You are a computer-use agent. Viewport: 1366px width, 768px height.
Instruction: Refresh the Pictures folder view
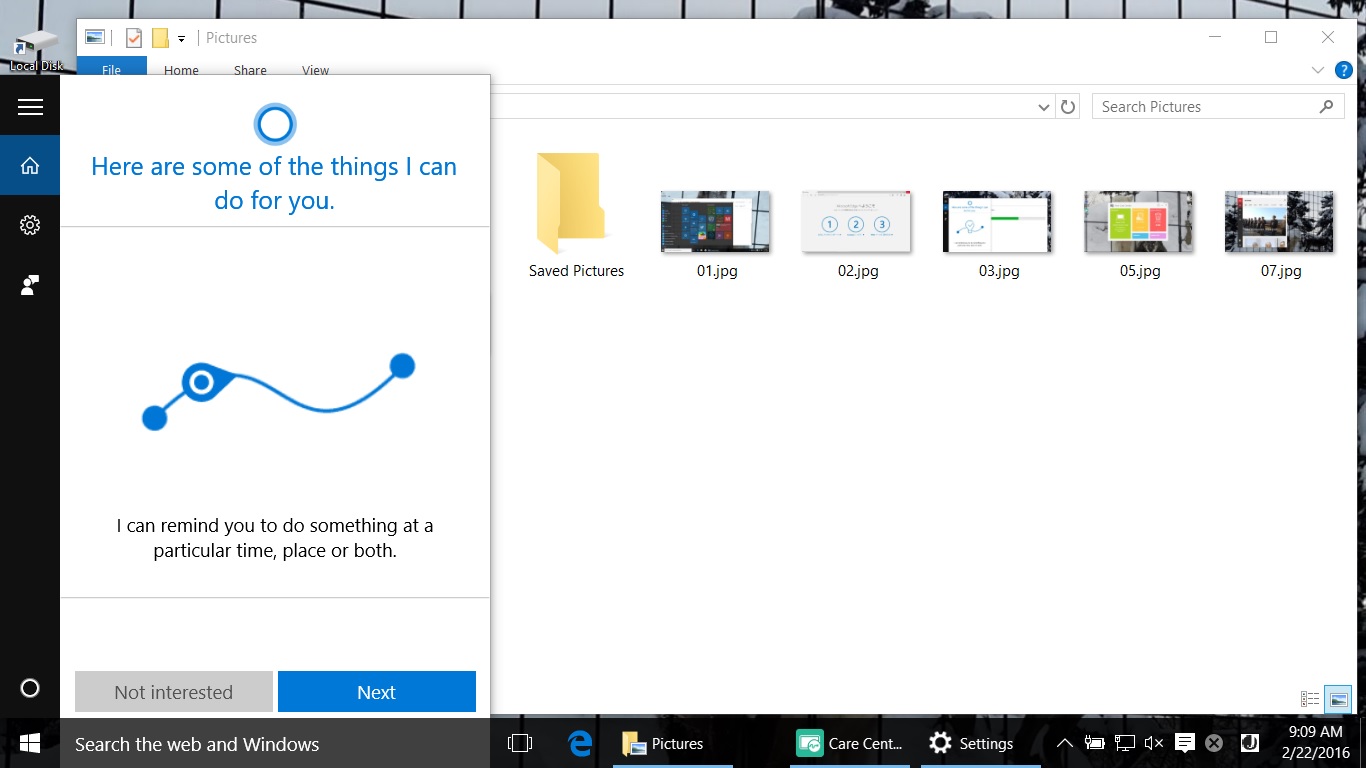[x=1068, y=107]
